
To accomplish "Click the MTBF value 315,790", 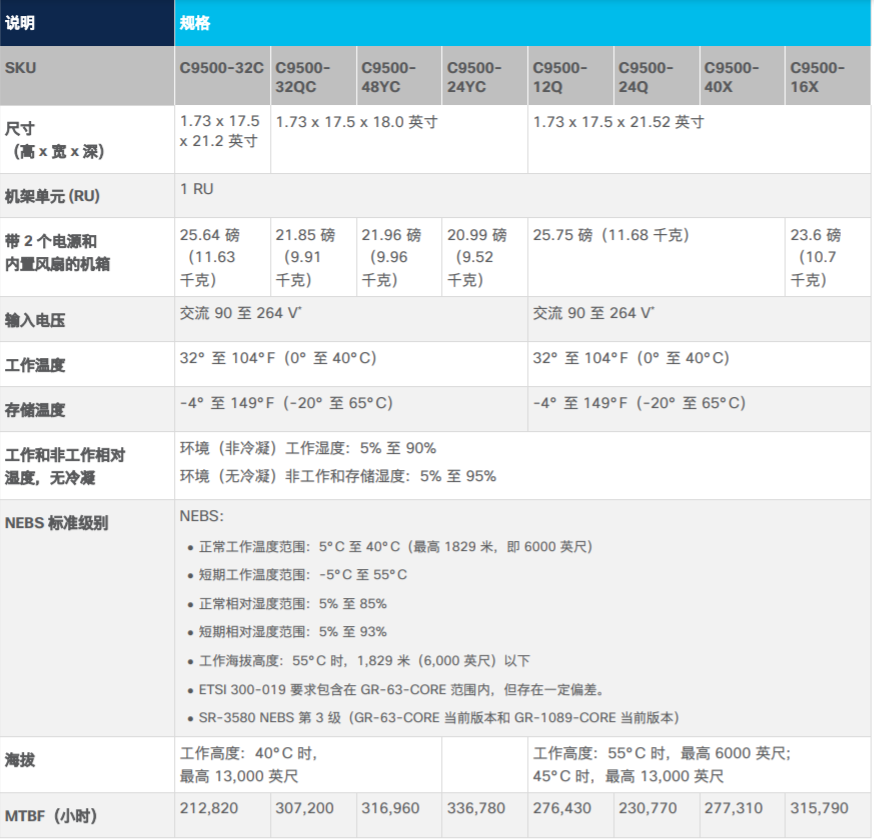I will pos(819,808).
